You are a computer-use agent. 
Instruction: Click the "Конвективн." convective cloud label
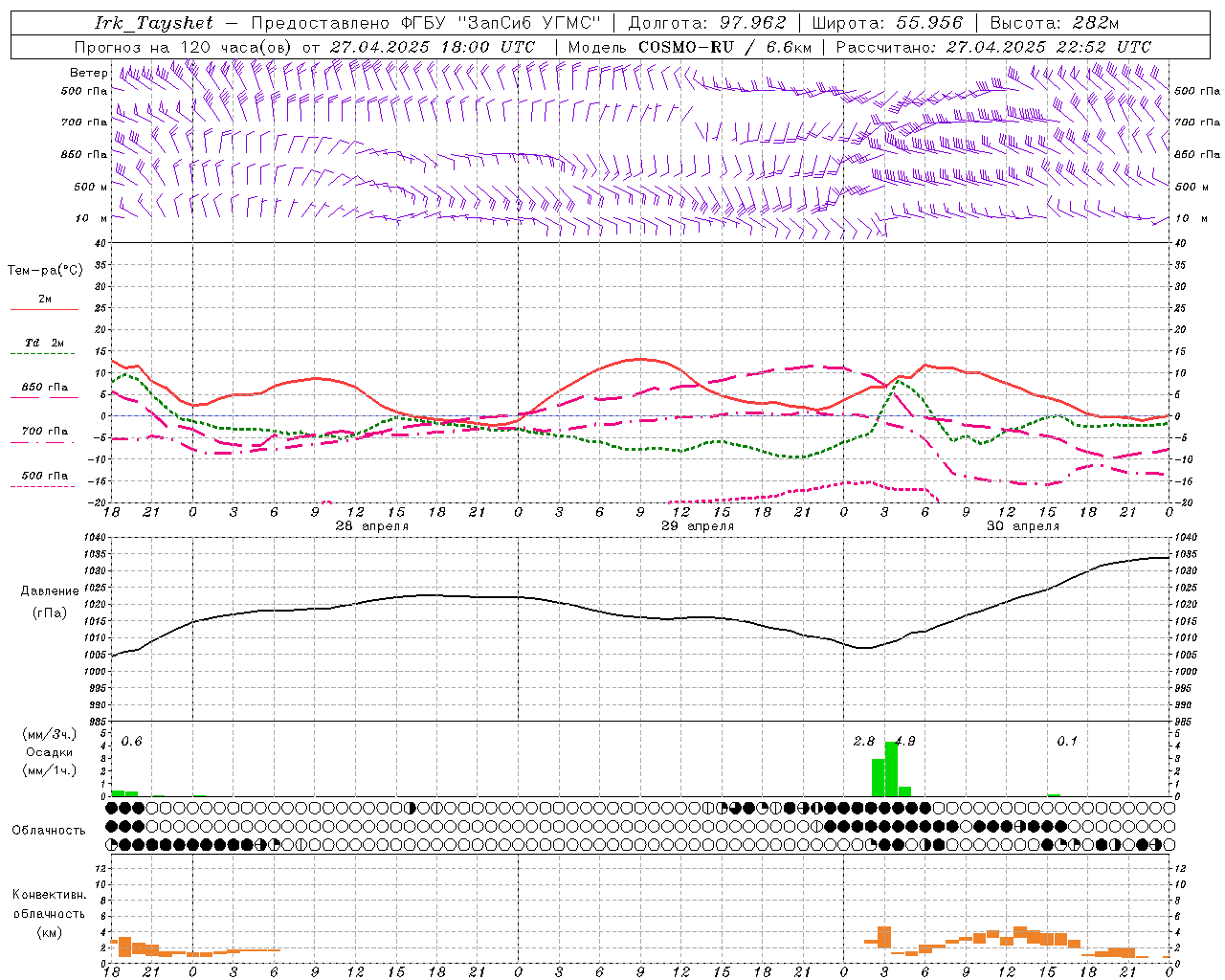(x=49, y=895)
